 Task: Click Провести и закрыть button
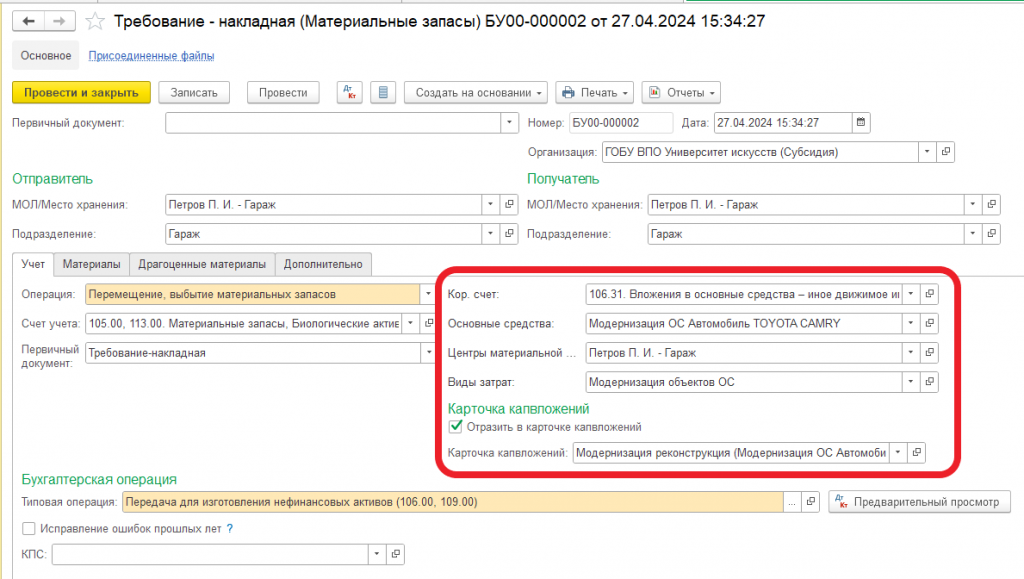point(81,93)
